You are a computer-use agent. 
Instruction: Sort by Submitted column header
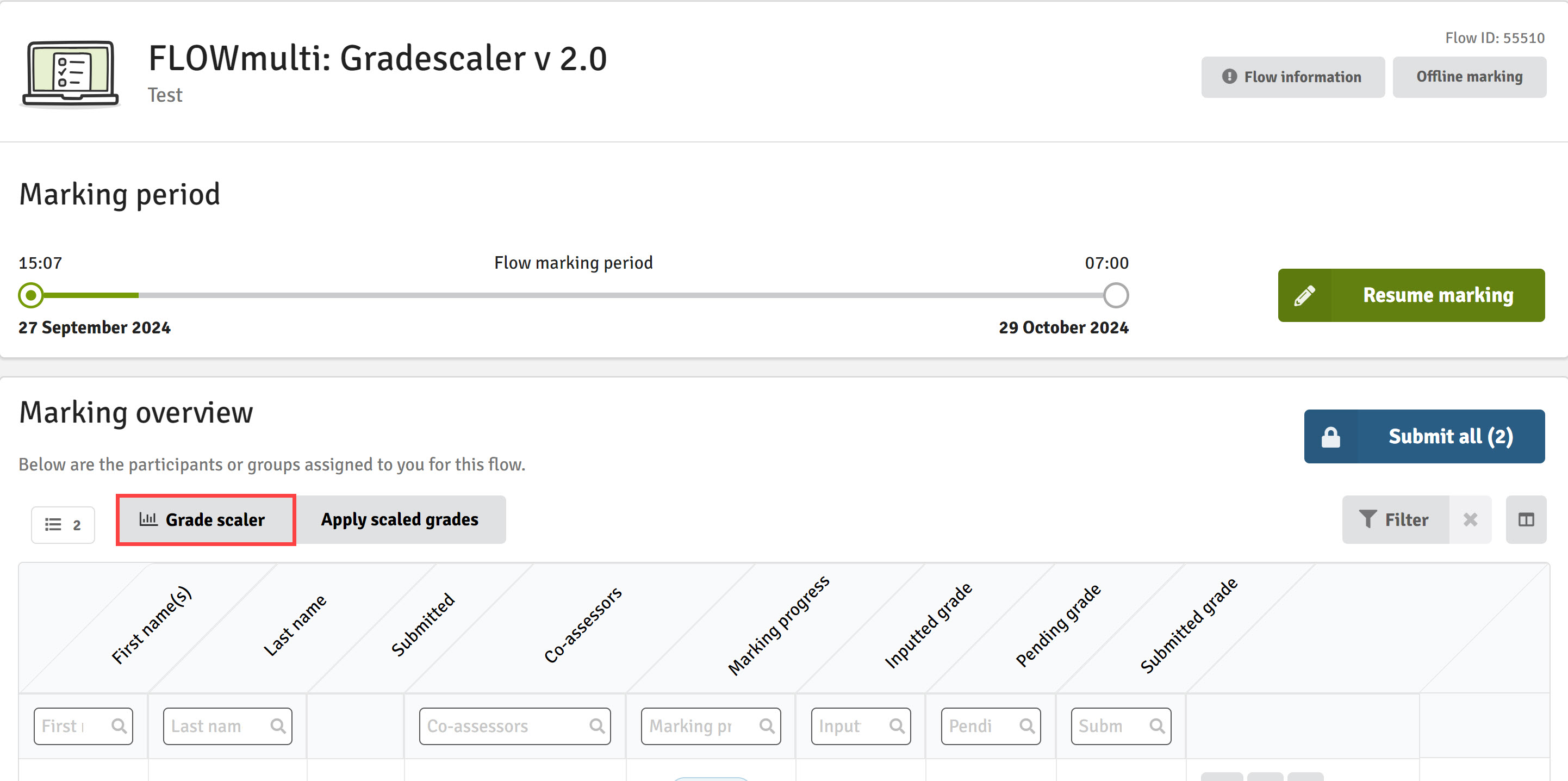[423, 624]
